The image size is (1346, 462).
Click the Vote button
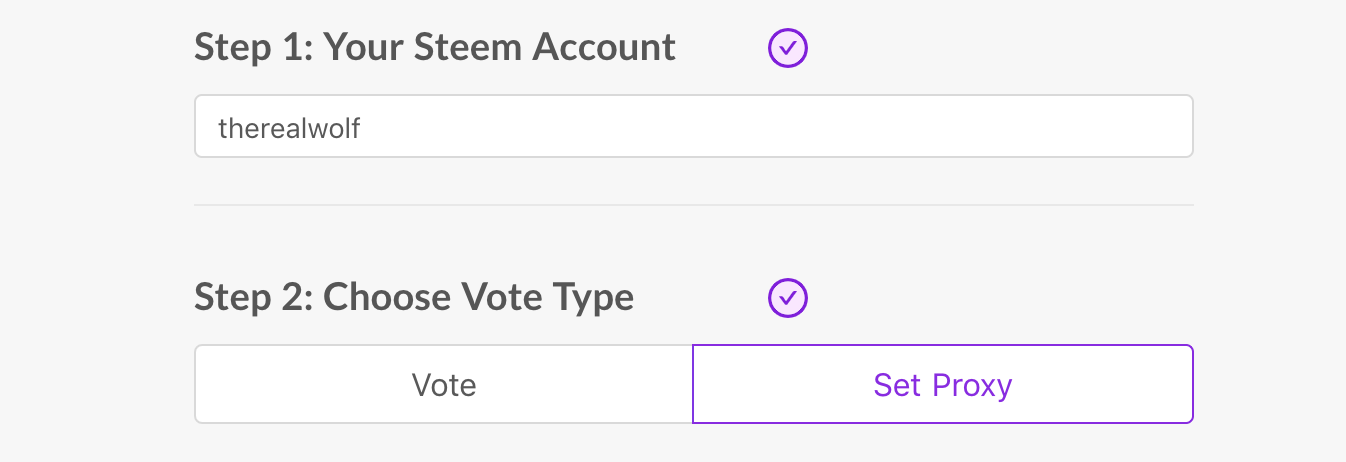[x=444, y=385]
